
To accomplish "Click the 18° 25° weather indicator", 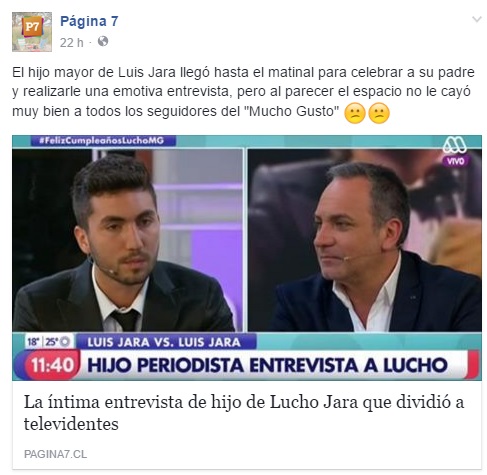I will tap(49, 342).
